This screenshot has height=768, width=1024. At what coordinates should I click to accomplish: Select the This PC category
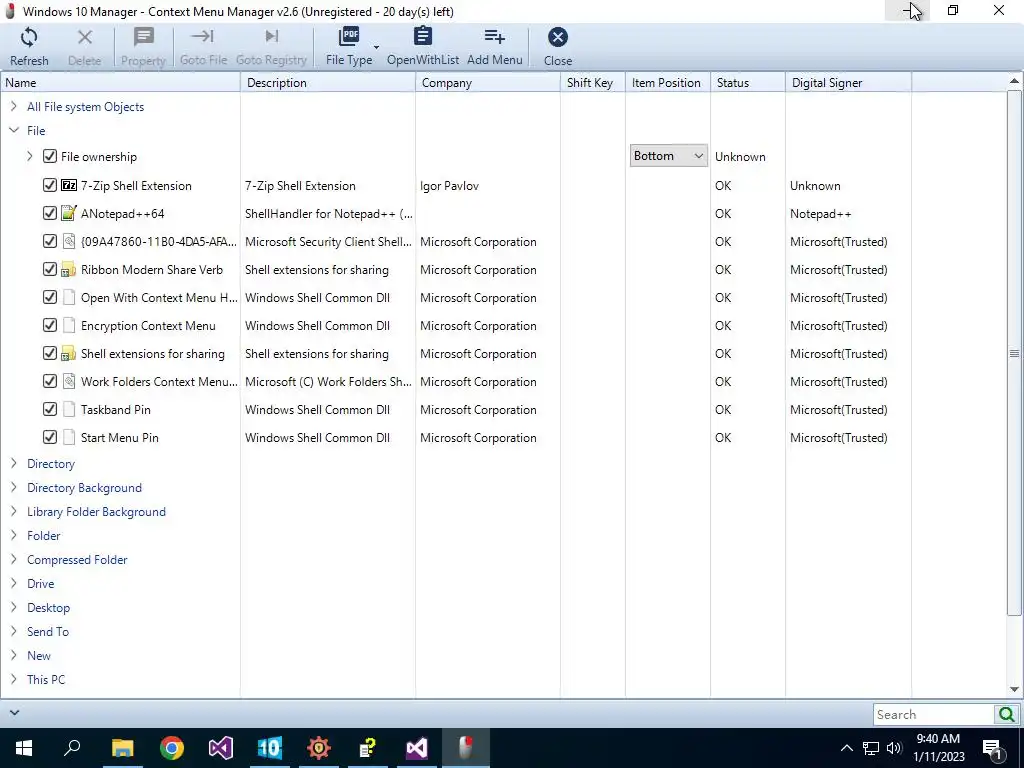(46, 679)
